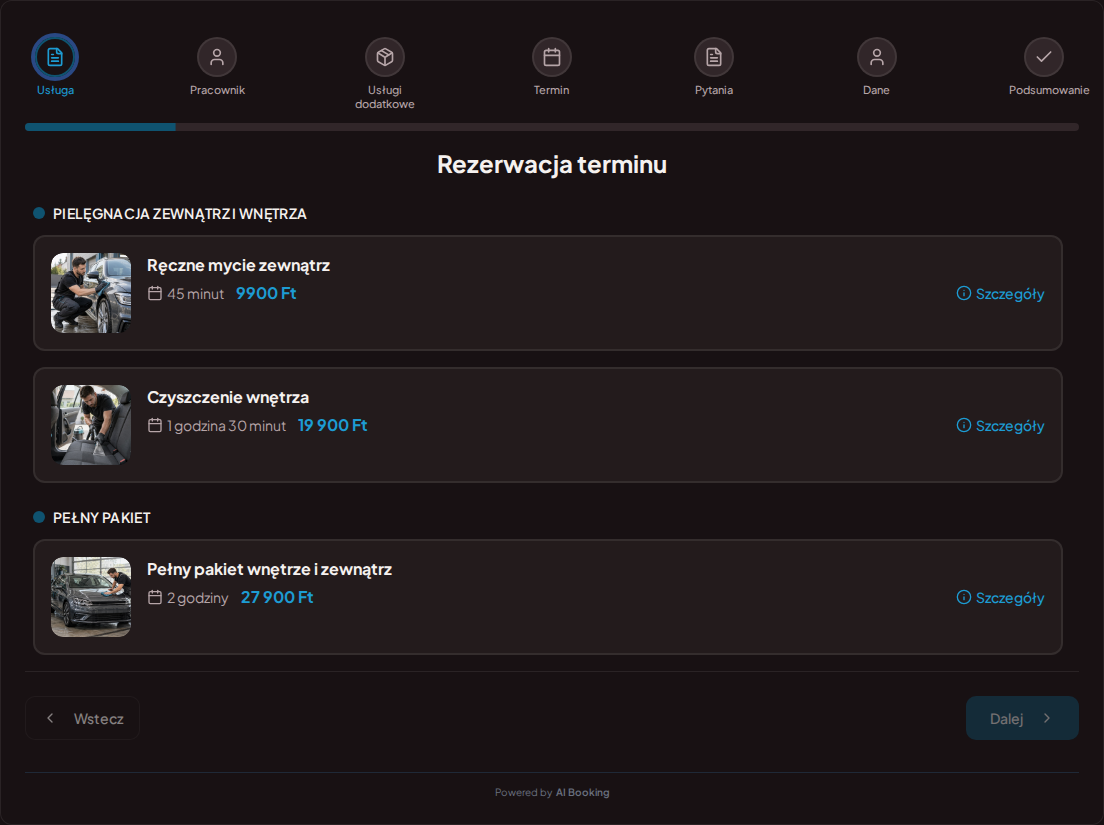The height and width of the screenshot is (825, 1104).
Task: Click the Podsumowanie step label
Action: point(1048,90)
